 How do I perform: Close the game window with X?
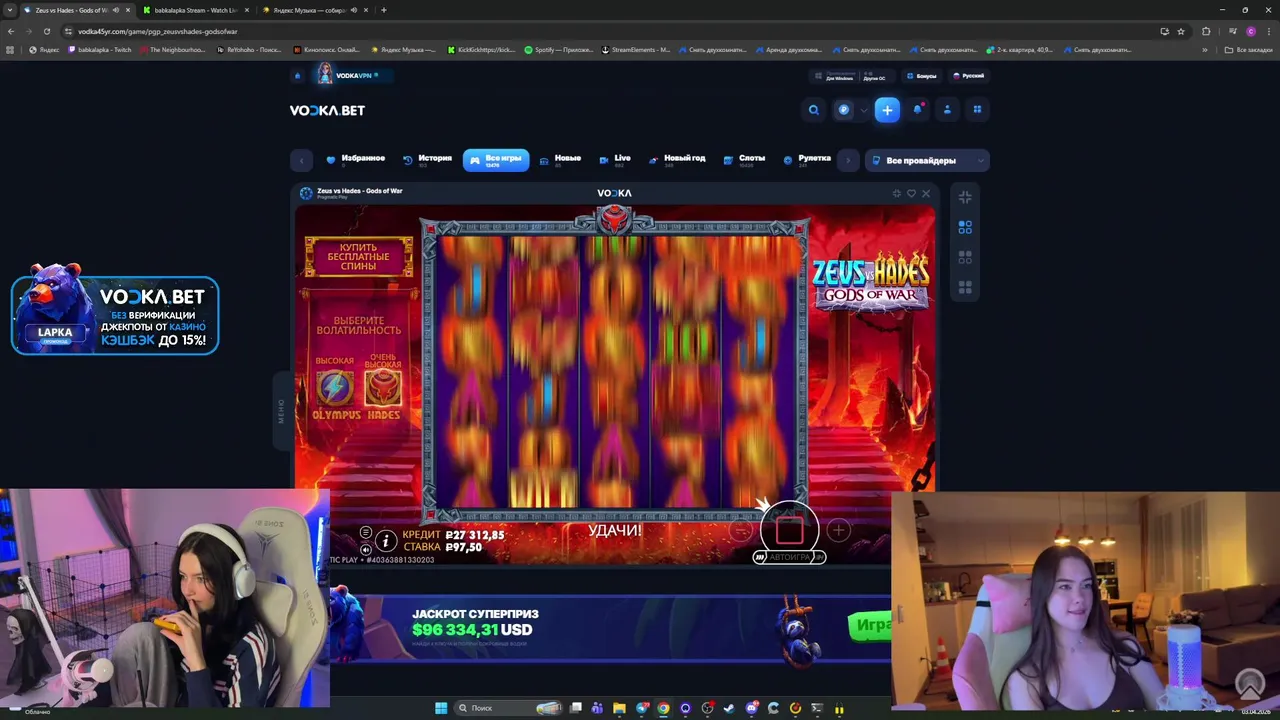925,193
